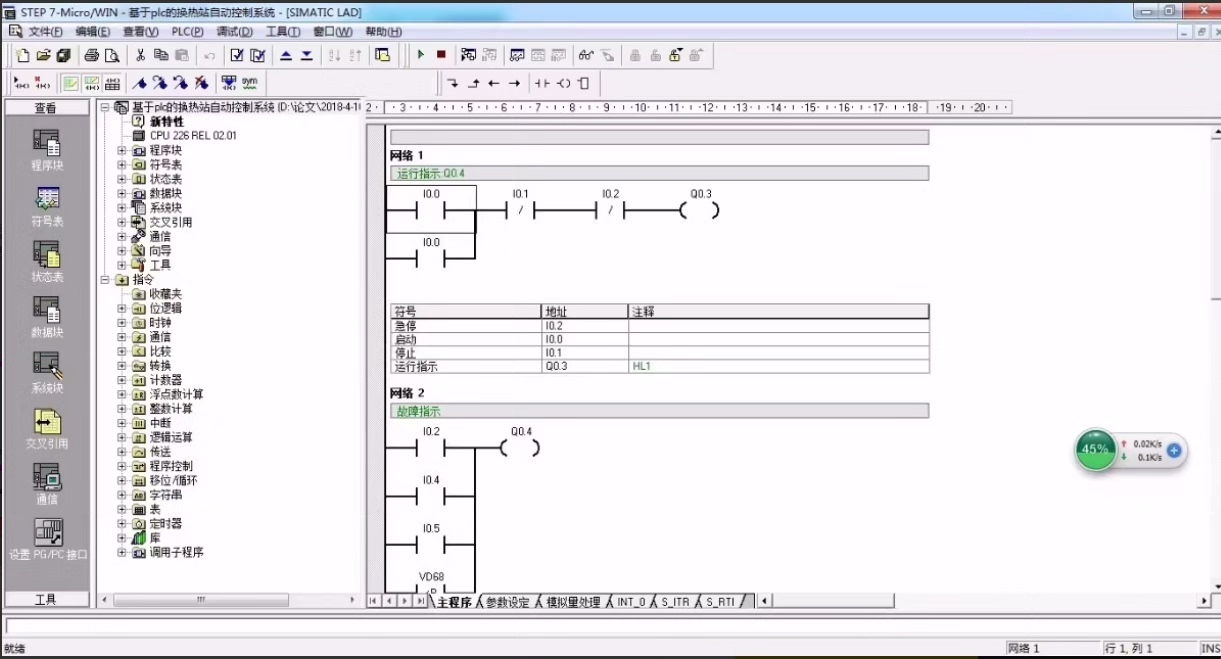The width and height of the screenshot is (1221, 659).
Task: Click the program status glasses icon
Action: (x=586, y=55)
